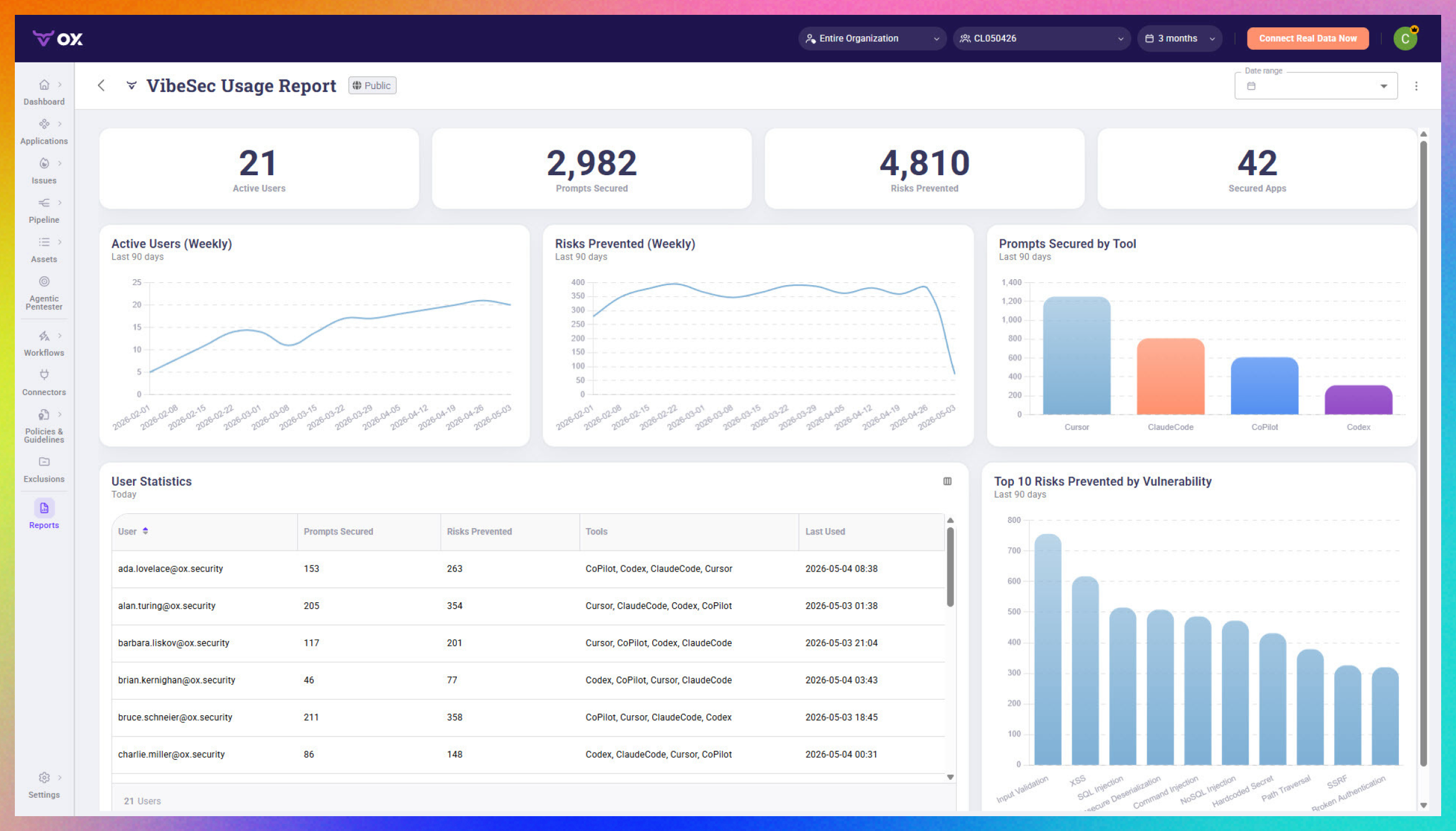Click the 42 Secured Apps card

(1257, 169)
